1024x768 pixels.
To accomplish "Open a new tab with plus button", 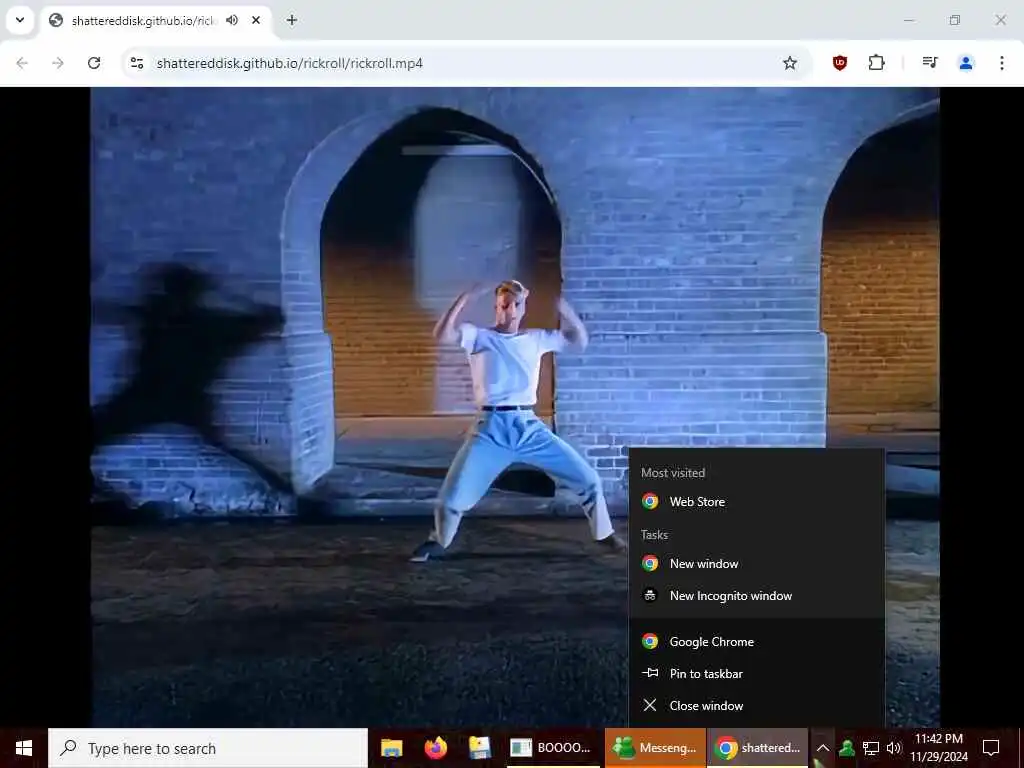I will click(292, 20).
